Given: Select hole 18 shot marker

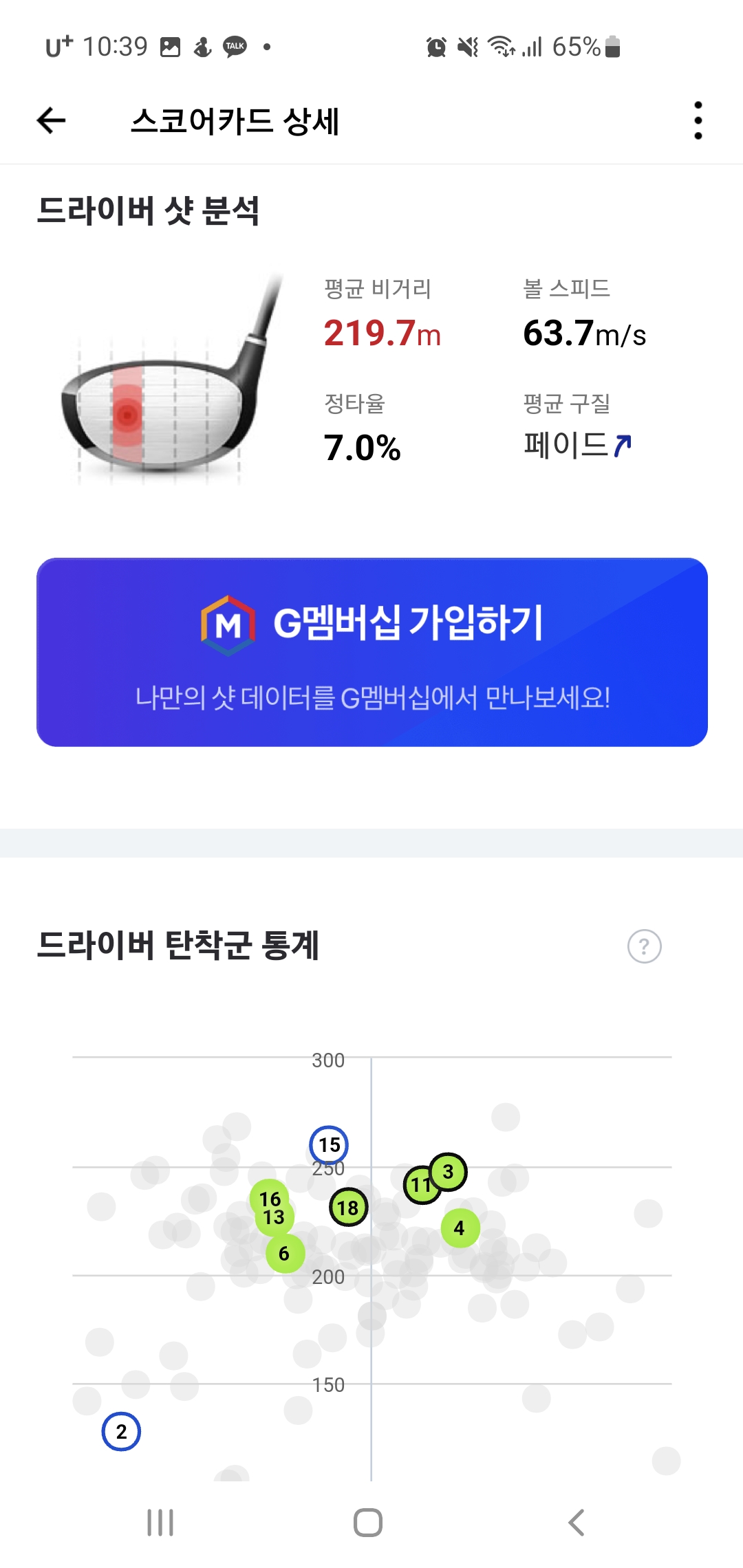Looking at the screenshot, I should click(348, 1208).
